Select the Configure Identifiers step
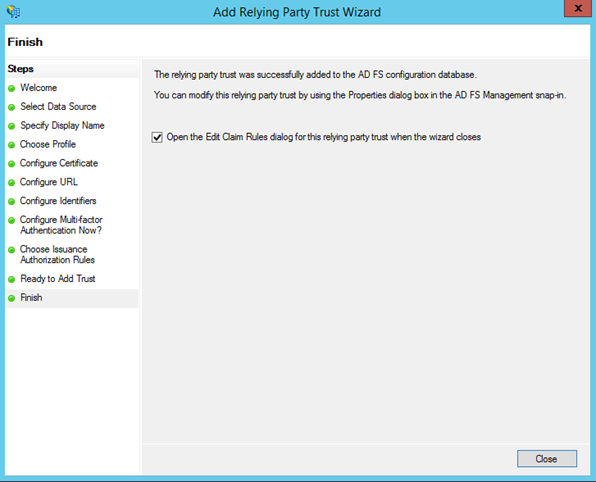Image resolution: width=596 pixels, height=482 pixels. click(58, 201)
